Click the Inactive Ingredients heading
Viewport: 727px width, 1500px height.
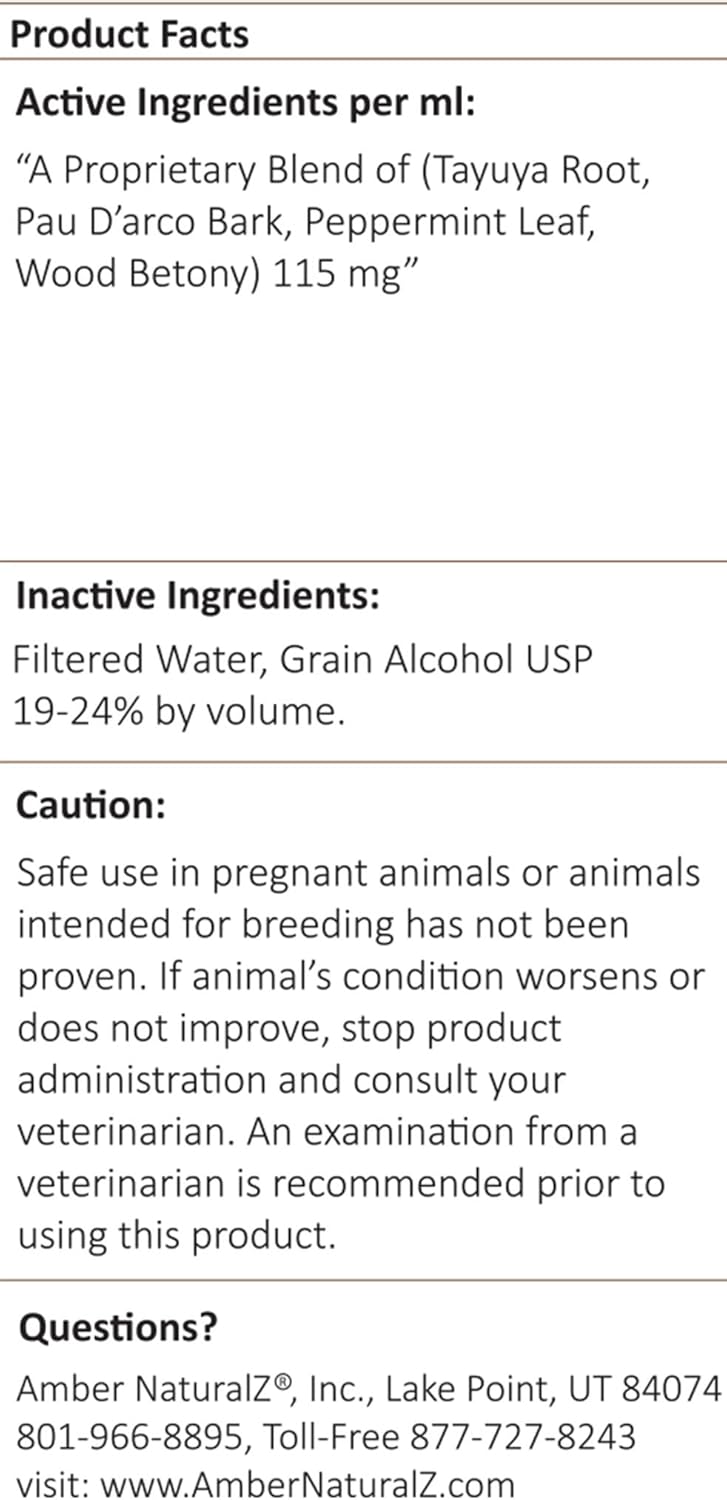(x=198, y=596)
